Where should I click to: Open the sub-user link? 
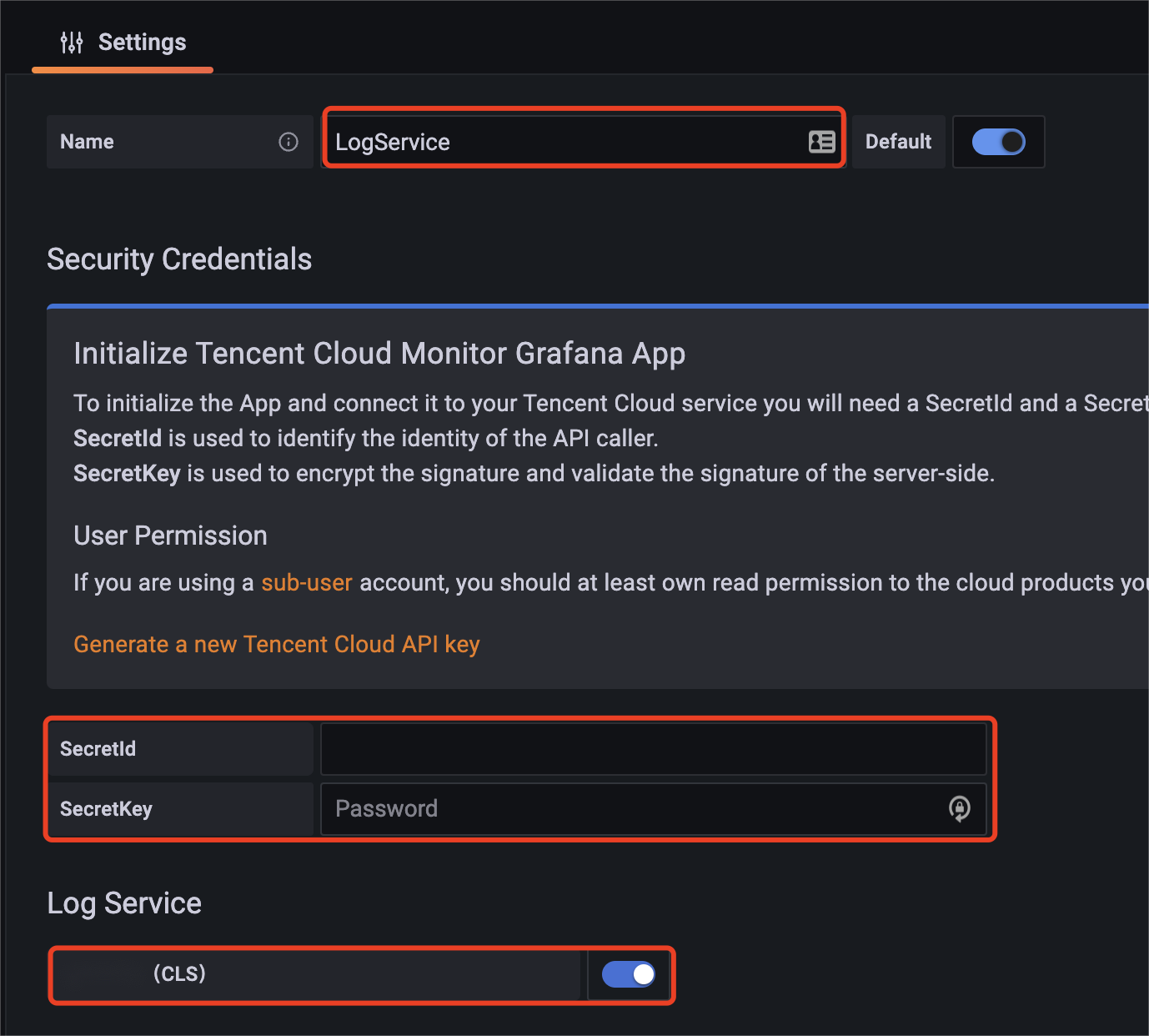tap(307, 582)
